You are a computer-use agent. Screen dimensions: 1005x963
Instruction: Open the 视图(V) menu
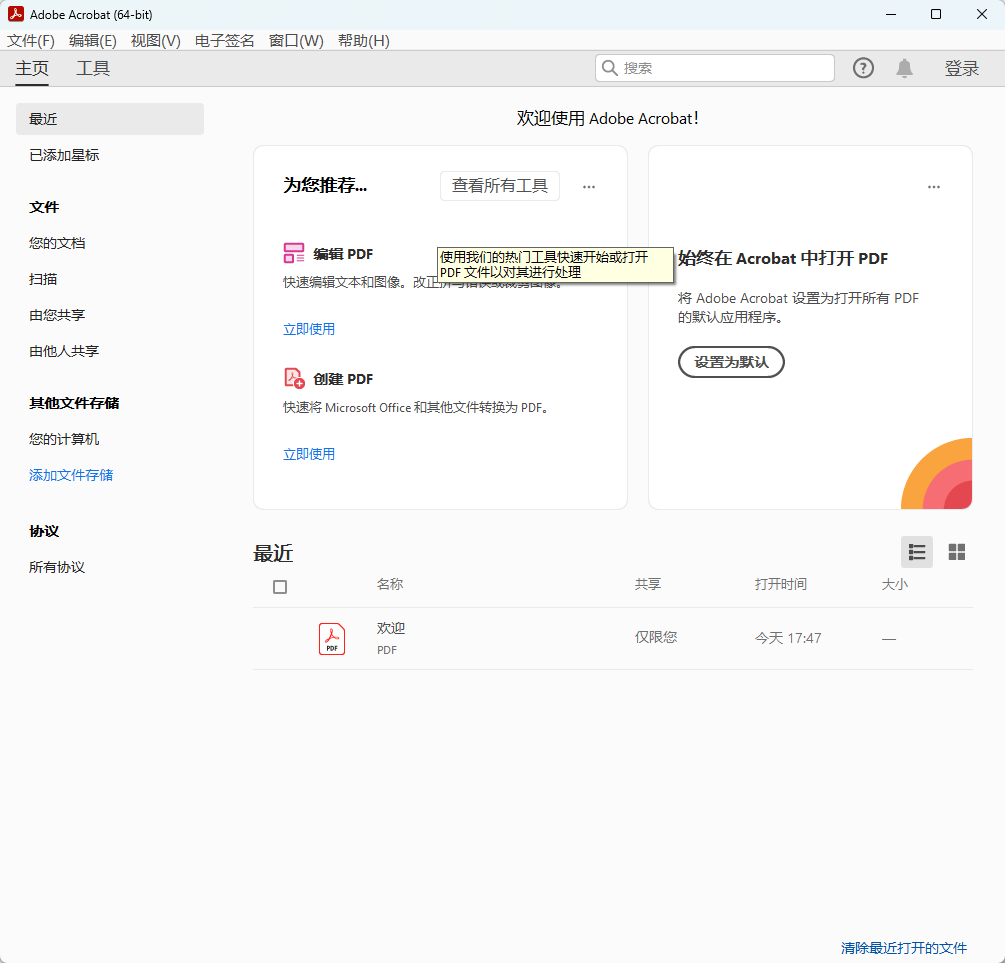(156, 41)
